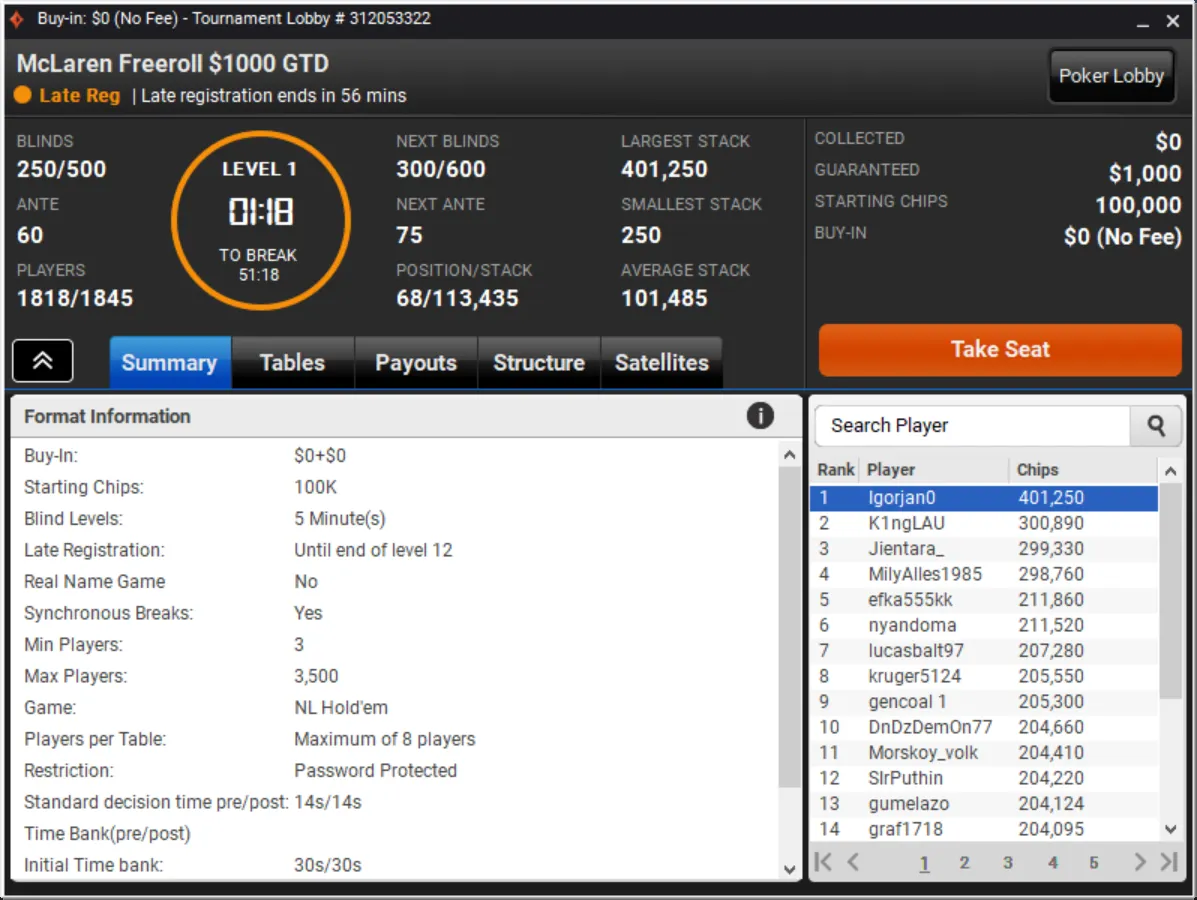Image resolution: width=1197 pixels, height=900 pixels.
Task: Go to previous page of player list
Action: coord(853,862)
